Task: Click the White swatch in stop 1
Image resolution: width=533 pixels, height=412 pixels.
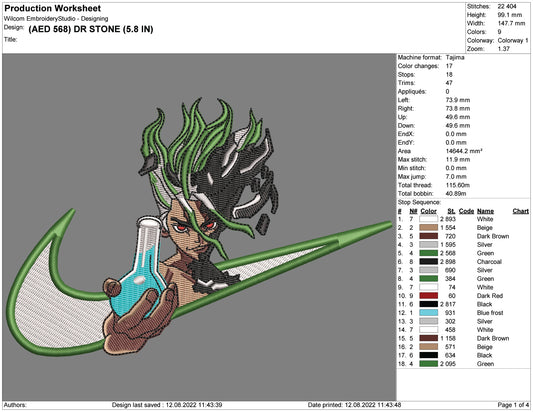Action: pyautogui.click(x=428, y=219)
